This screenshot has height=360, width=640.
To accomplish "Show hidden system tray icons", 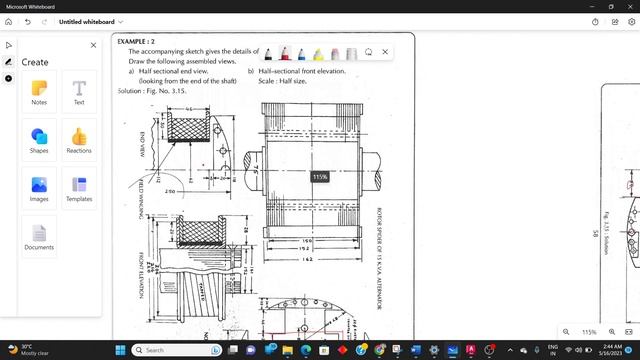I will [x=510, y=350].
